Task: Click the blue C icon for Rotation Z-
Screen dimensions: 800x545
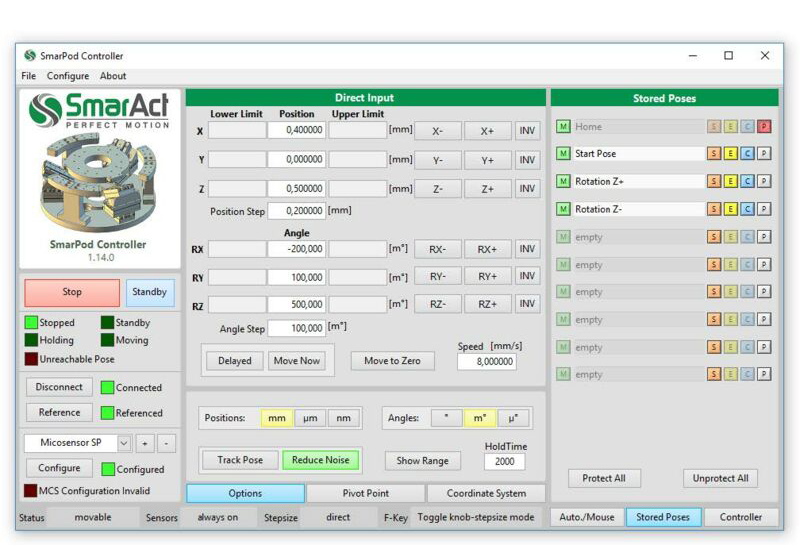Action: (x=747, y=209)
